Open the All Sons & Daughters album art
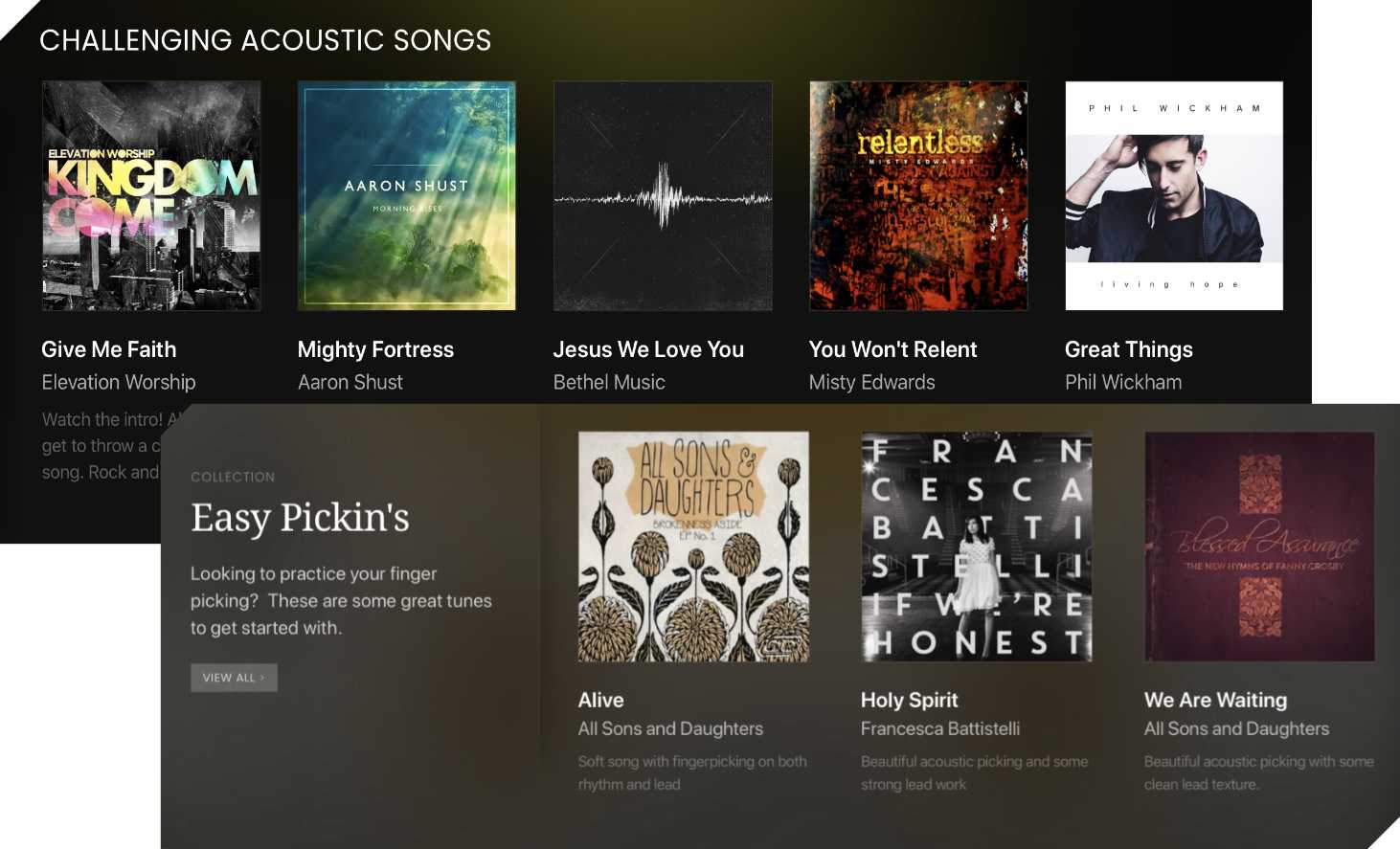Image resolution: width=1400 pixels, height=849 pixels. (693, 547)
